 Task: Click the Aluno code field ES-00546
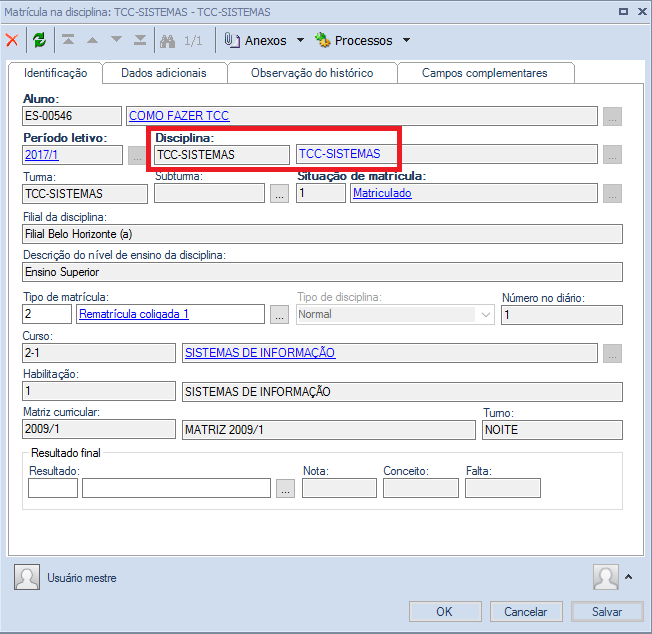(72, 116)
